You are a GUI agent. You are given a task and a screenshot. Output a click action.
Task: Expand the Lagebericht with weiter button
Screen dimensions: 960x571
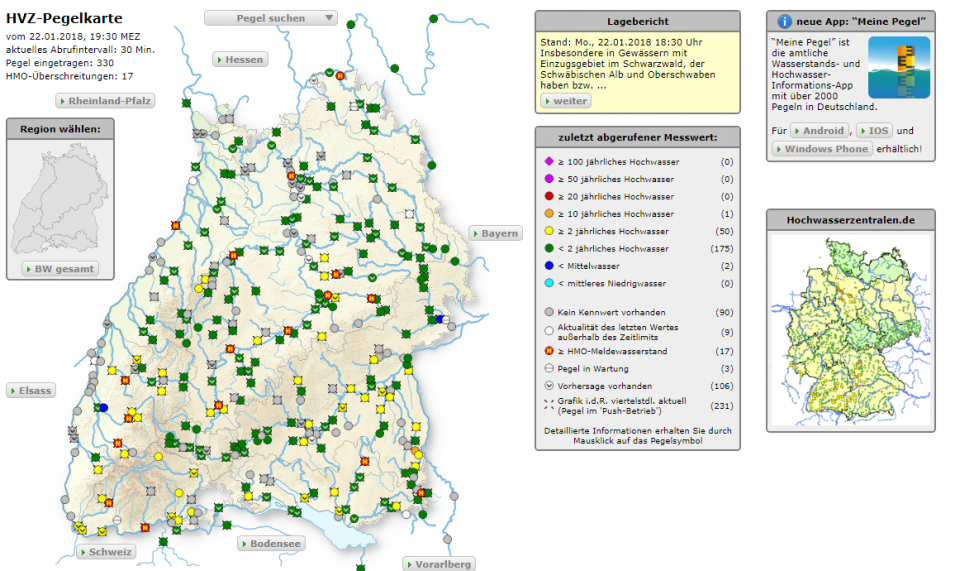566,101
